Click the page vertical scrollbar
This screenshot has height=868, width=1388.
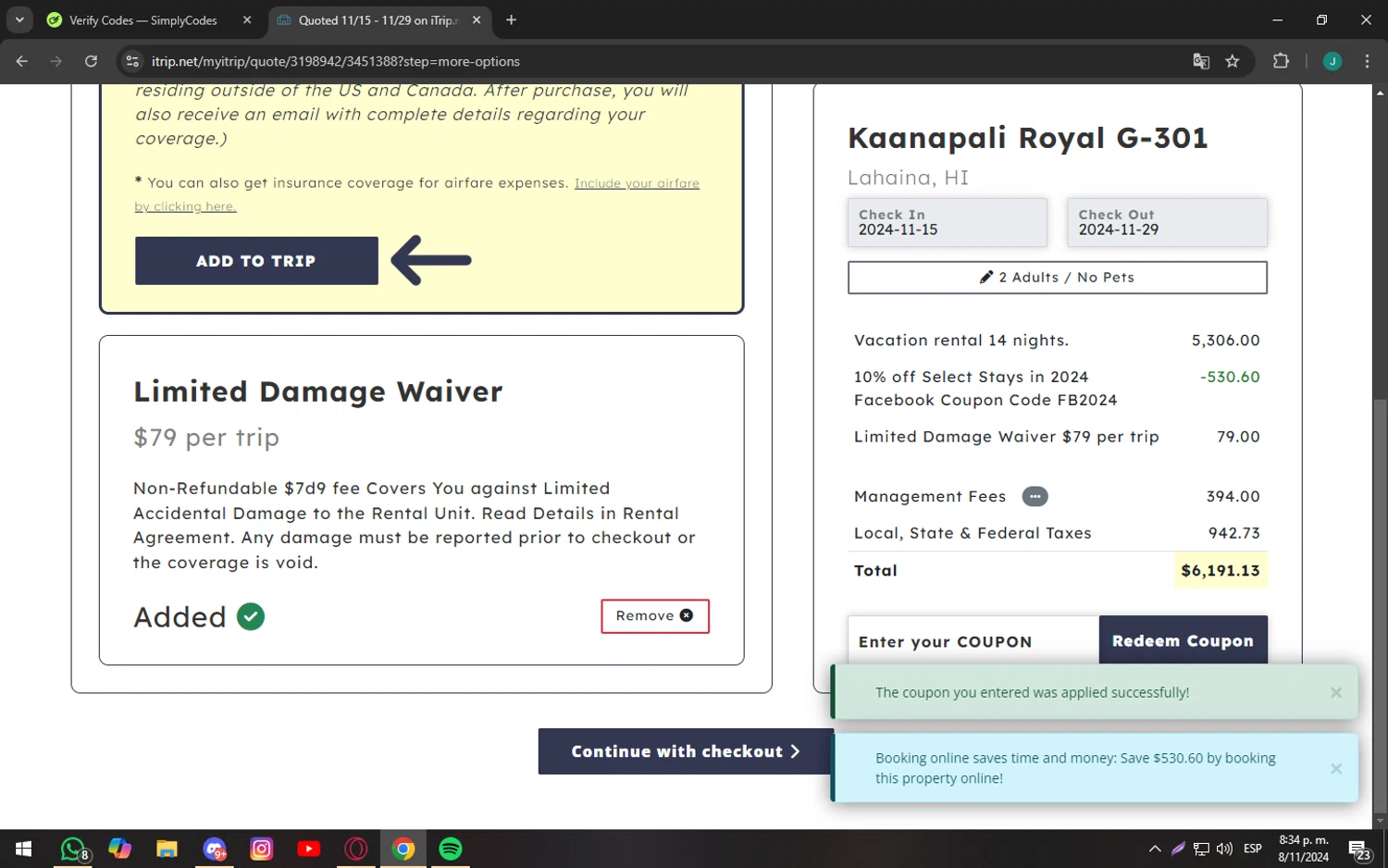point(1380,606)
